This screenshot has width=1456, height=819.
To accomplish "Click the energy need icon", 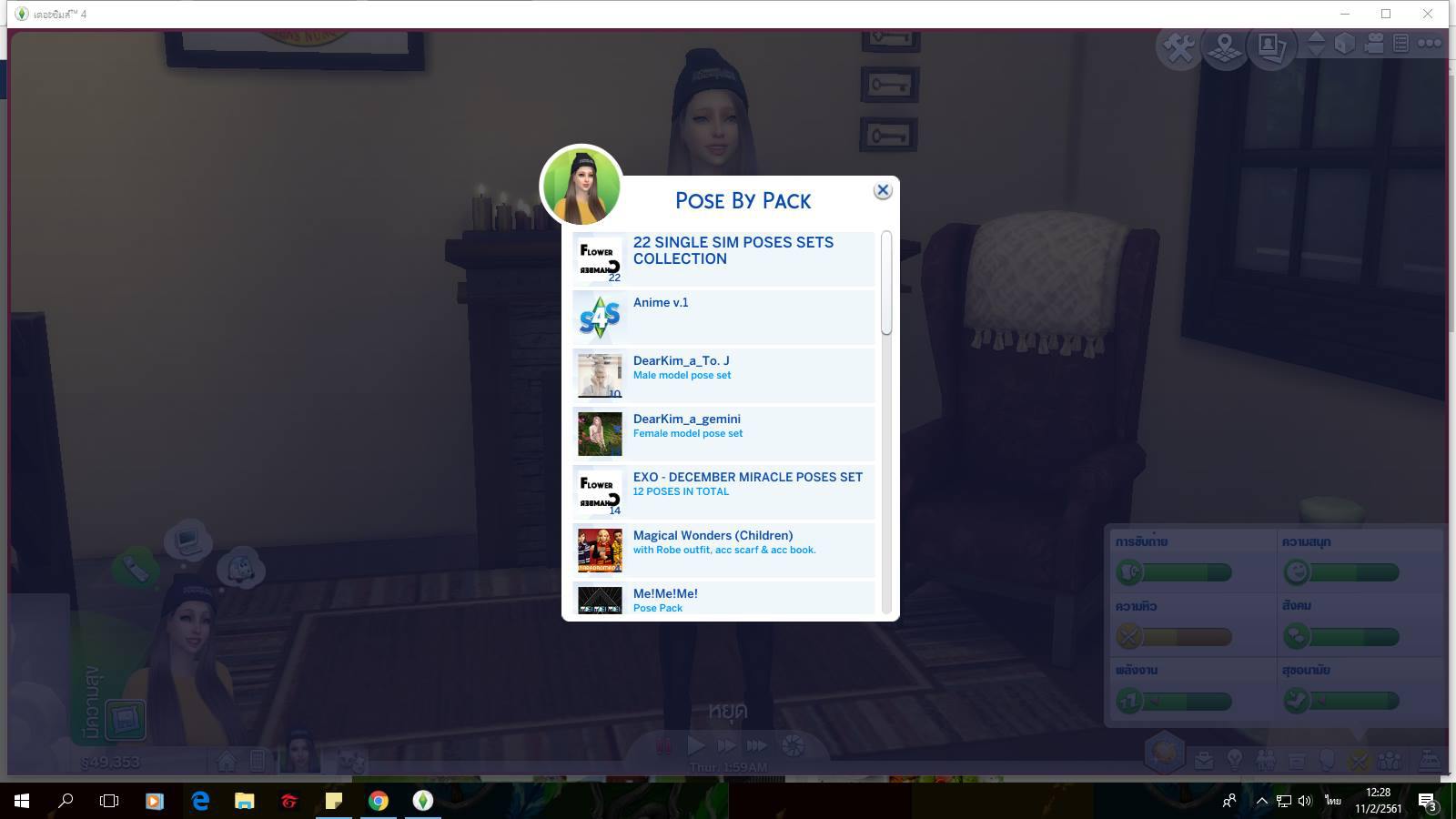I will coord(1129,701).
